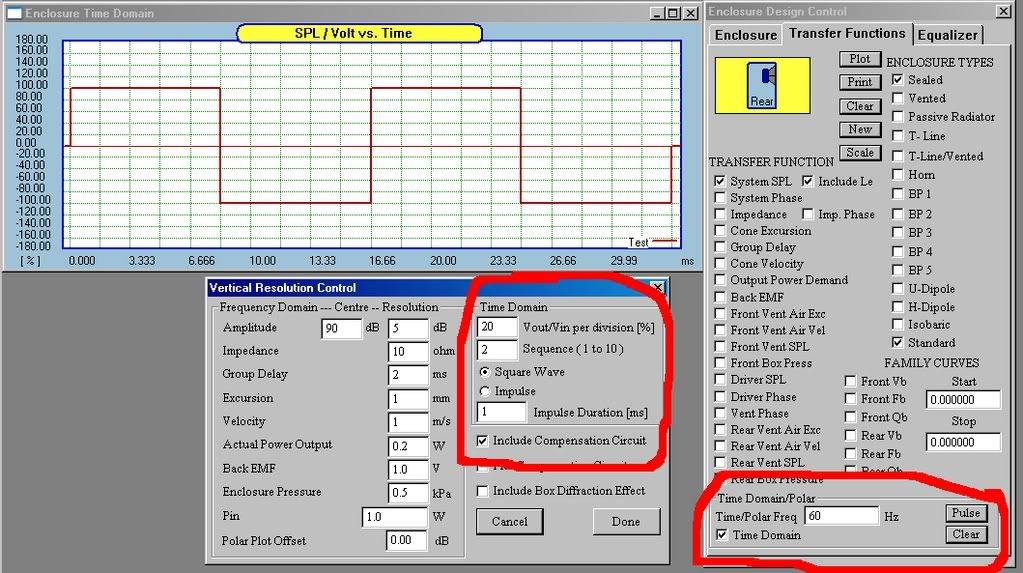
Task: Click the Amplitude centre dB field
Action: 341,328
